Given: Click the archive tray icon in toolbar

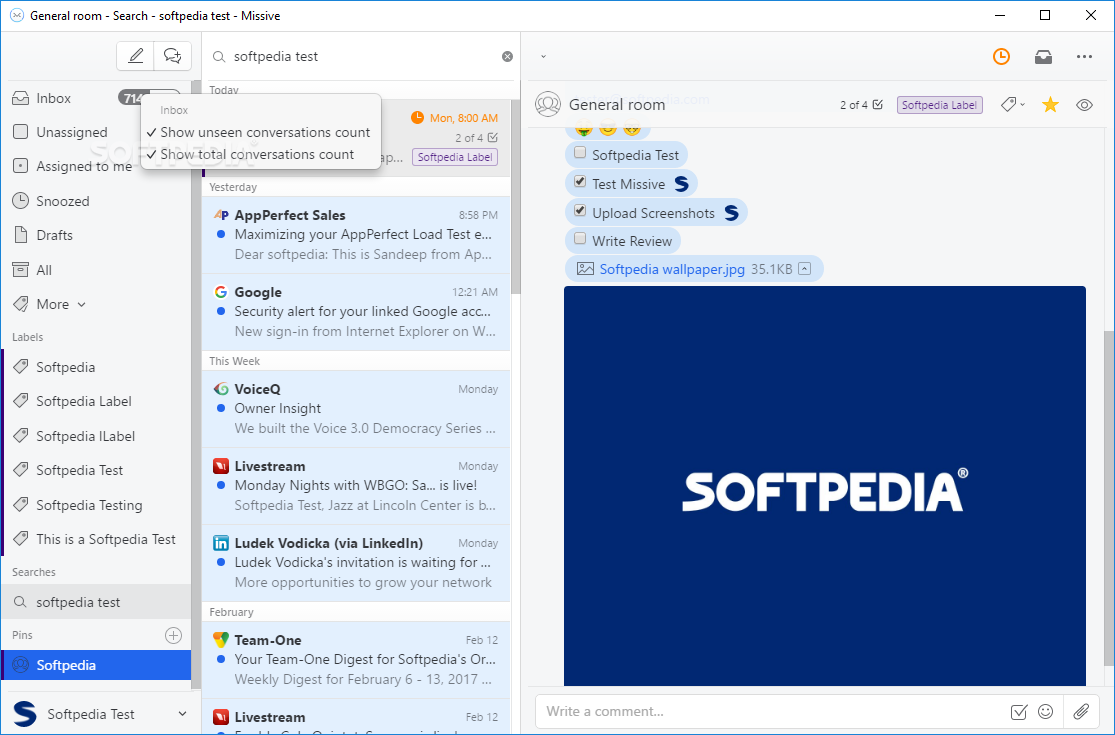Looking at the screenshot, I should click(x=1043, y=57).
